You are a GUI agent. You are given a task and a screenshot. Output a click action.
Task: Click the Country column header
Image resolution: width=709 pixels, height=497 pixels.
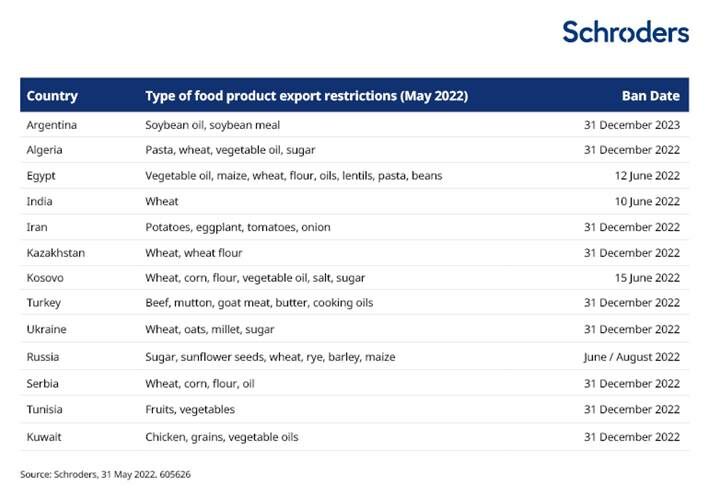pos(52,96)
